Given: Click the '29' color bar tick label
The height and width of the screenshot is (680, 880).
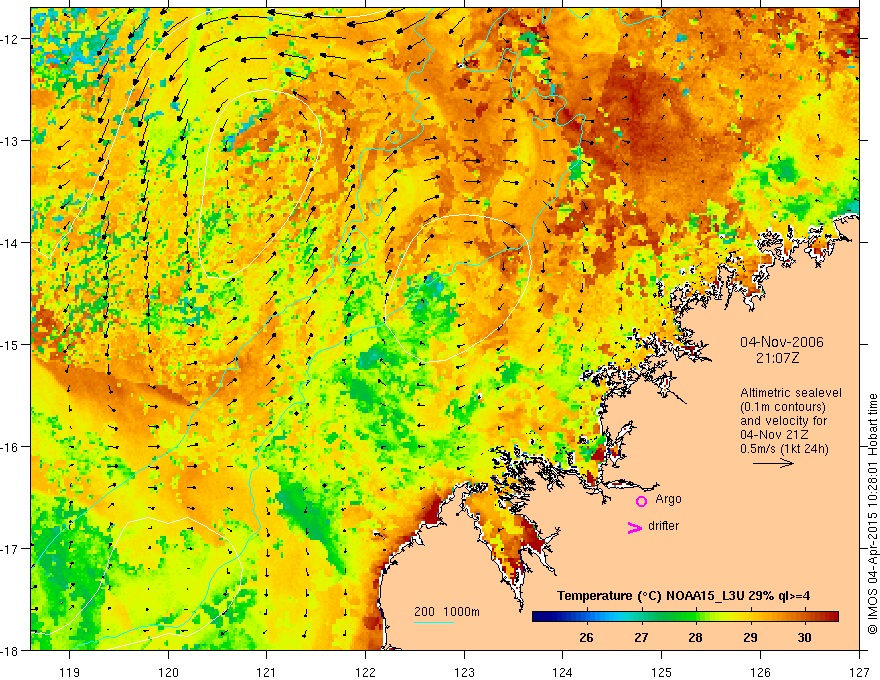Looking at the screenshot, I should pyautogui.click(x=750, y=637).
